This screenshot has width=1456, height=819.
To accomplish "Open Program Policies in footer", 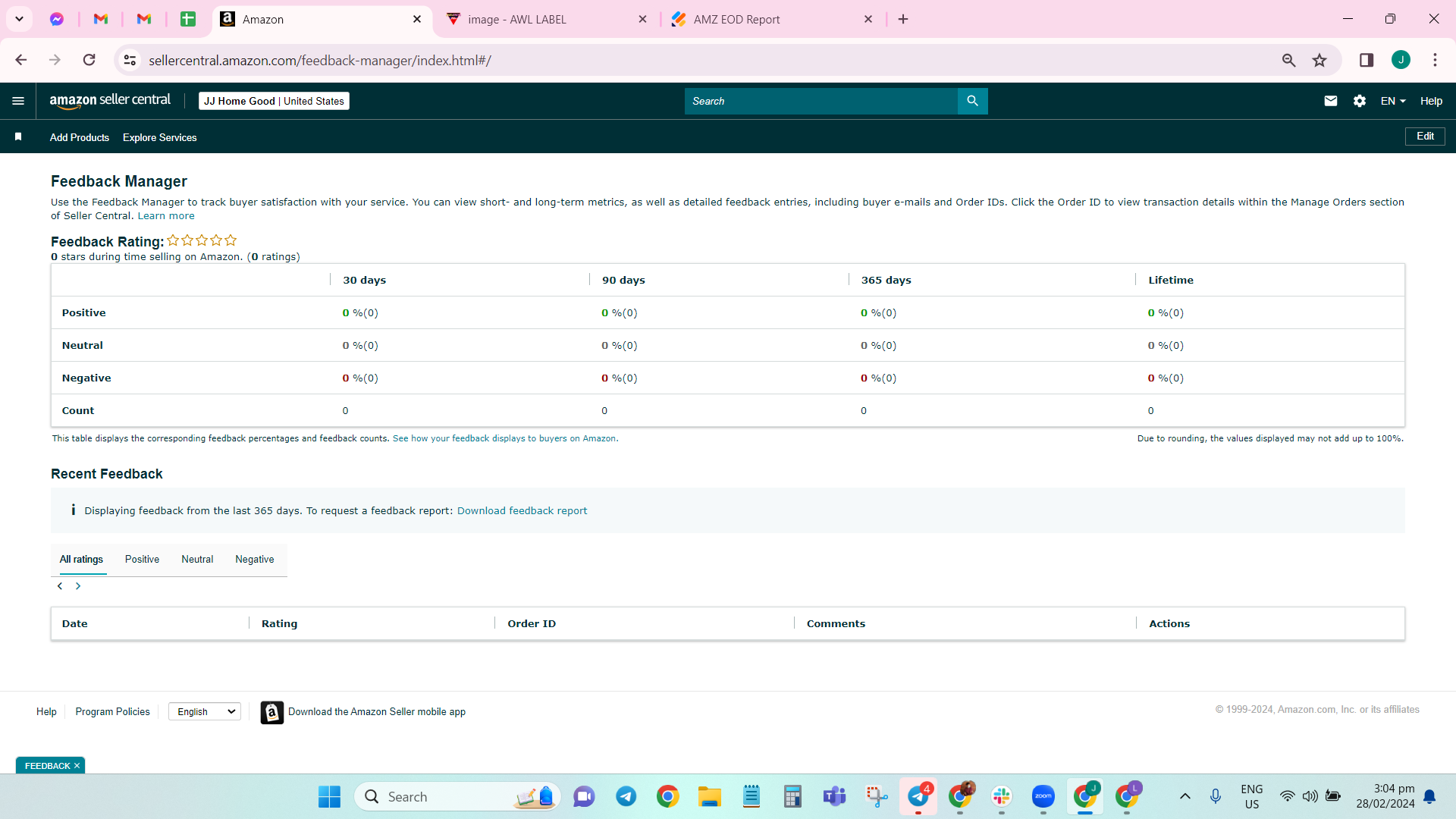I will (x=112, y=711).
